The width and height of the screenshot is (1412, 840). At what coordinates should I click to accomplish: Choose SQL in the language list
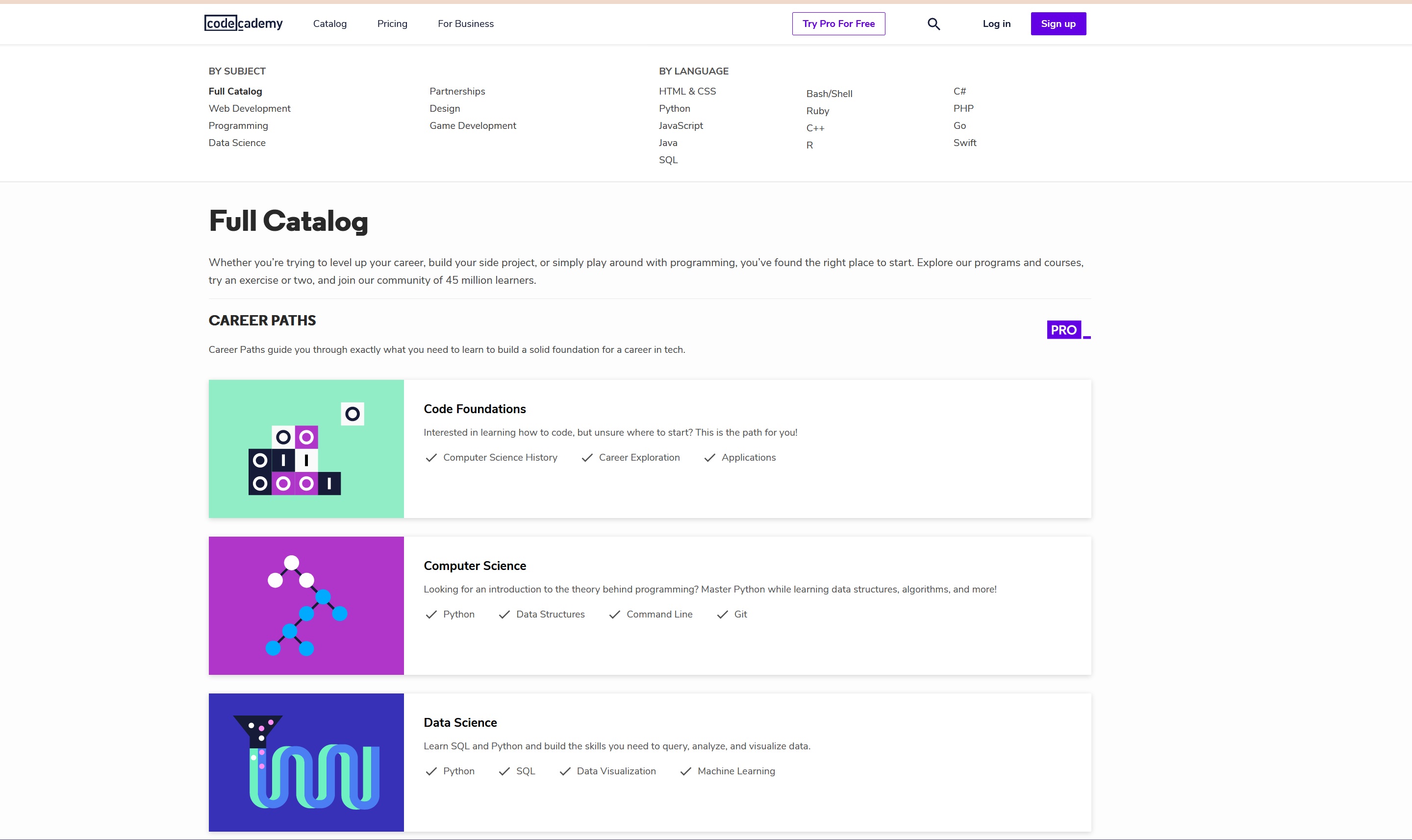tap(668, 160)
